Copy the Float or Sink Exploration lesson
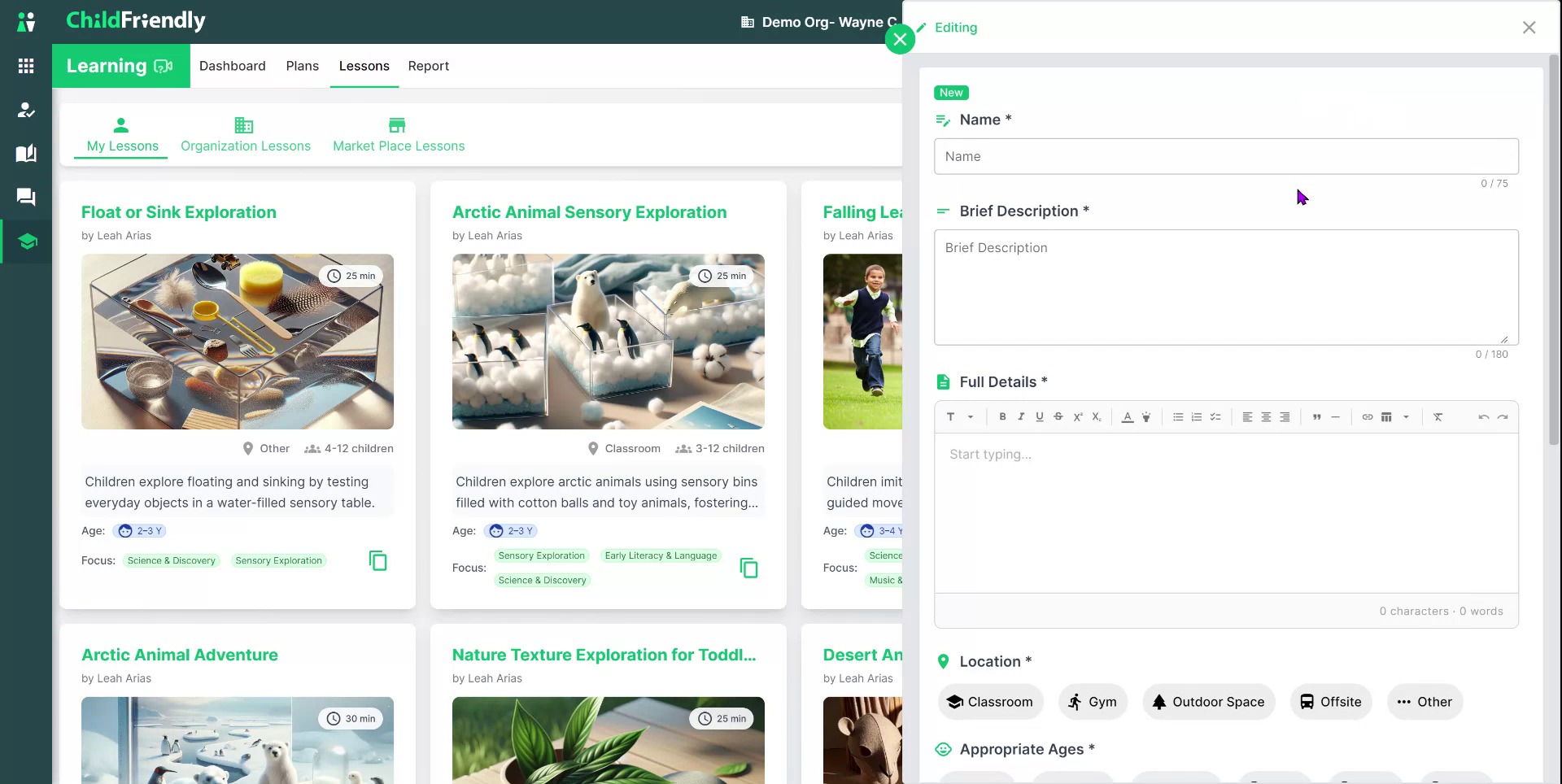1562x784 pixels. click(x=378, y=560)
